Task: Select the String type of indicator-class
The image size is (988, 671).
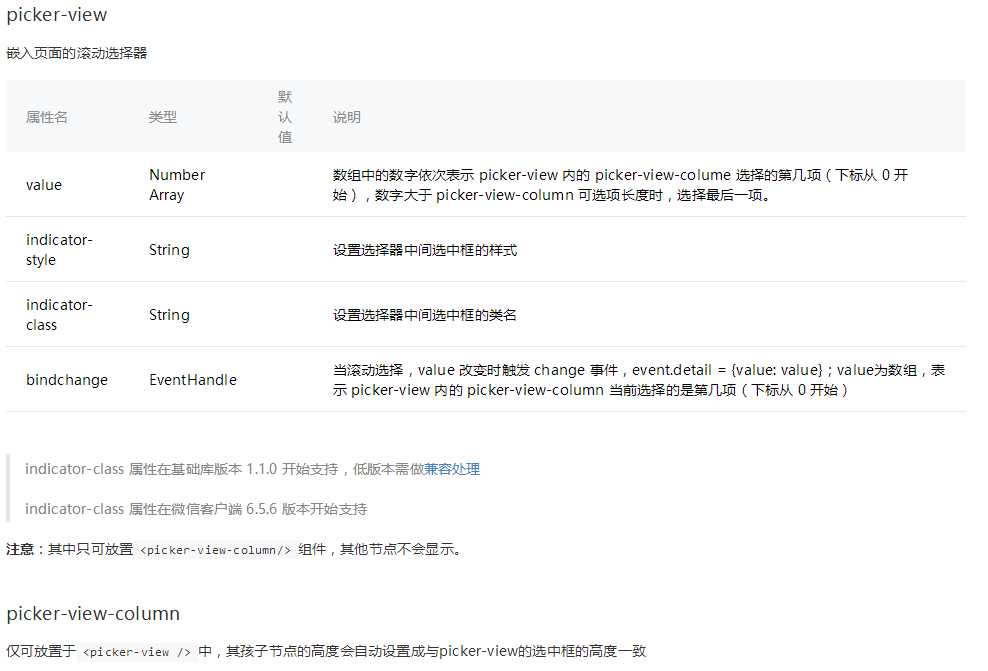Action: [x=169, y=315]
